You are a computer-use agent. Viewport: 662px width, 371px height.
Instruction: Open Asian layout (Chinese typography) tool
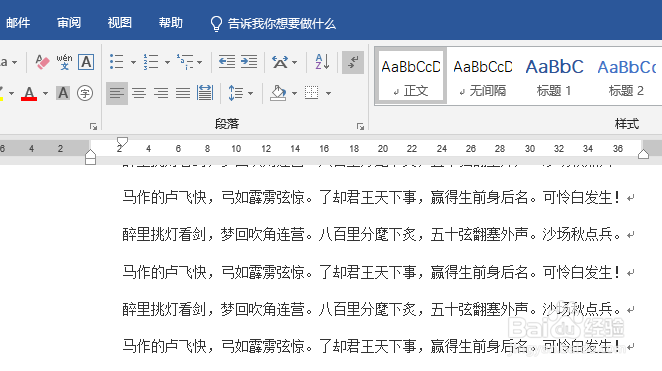[x=280, y=62]
